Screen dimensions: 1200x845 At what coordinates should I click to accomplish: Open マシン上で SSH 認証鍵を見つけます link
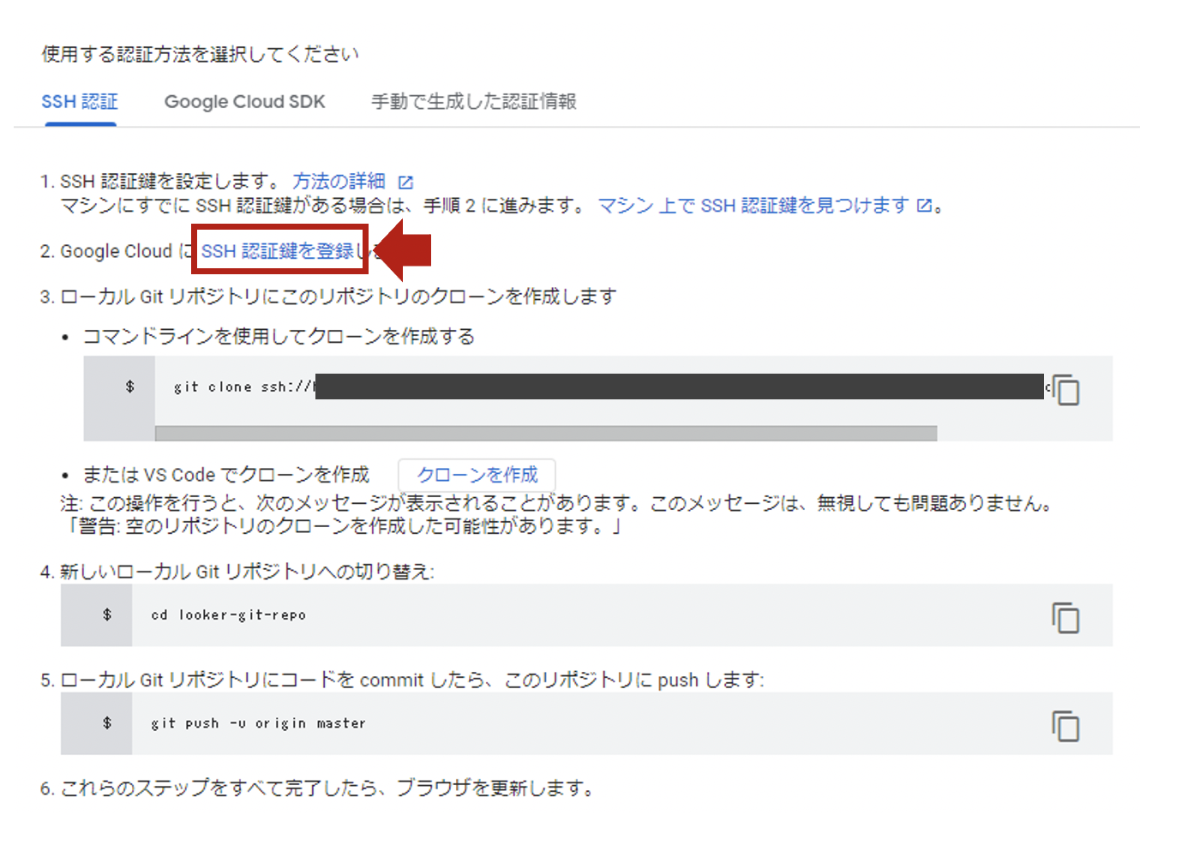(754, 206)
